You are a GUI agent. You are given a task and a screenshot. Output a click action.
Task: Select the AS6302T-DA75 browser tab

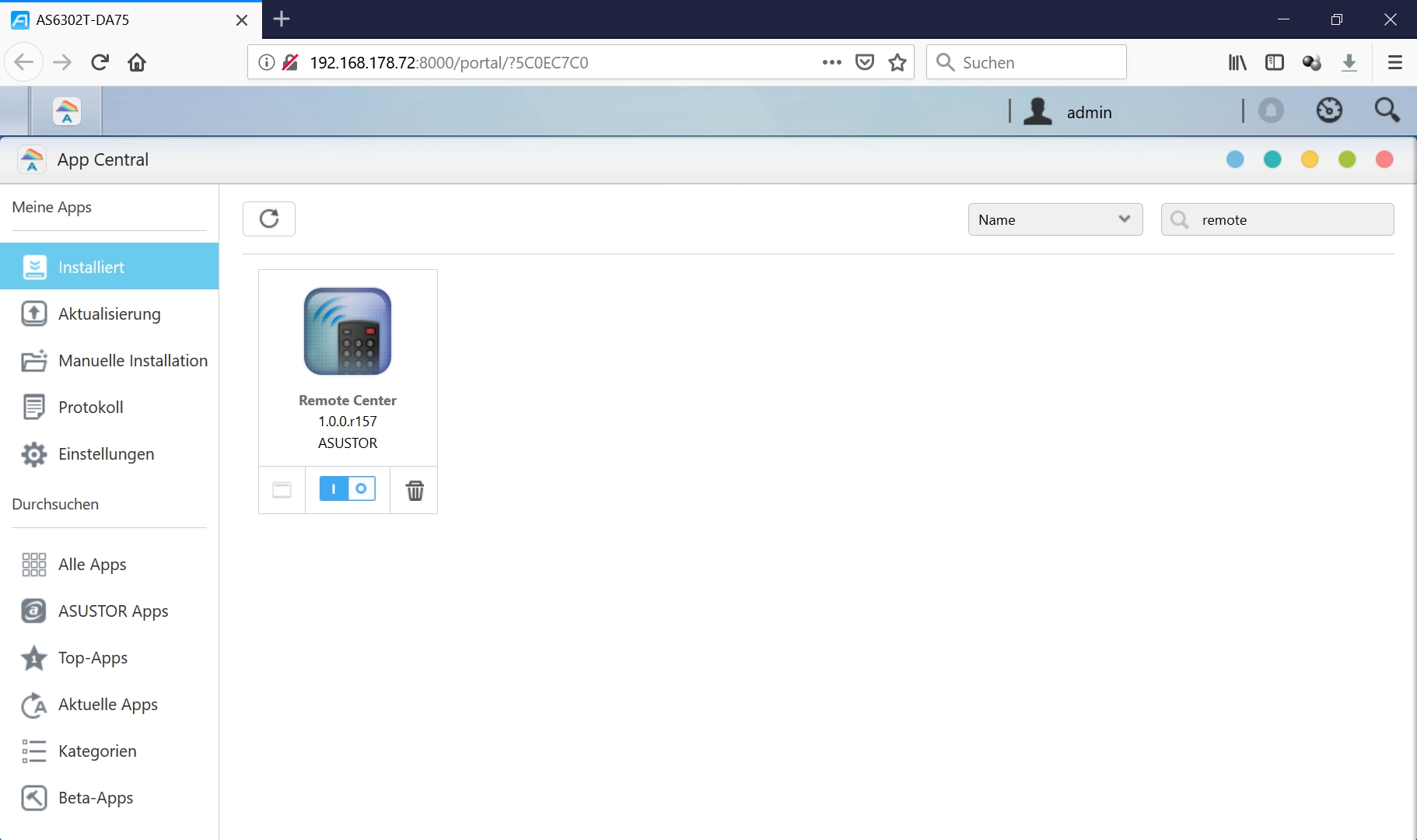click(131, 20)
